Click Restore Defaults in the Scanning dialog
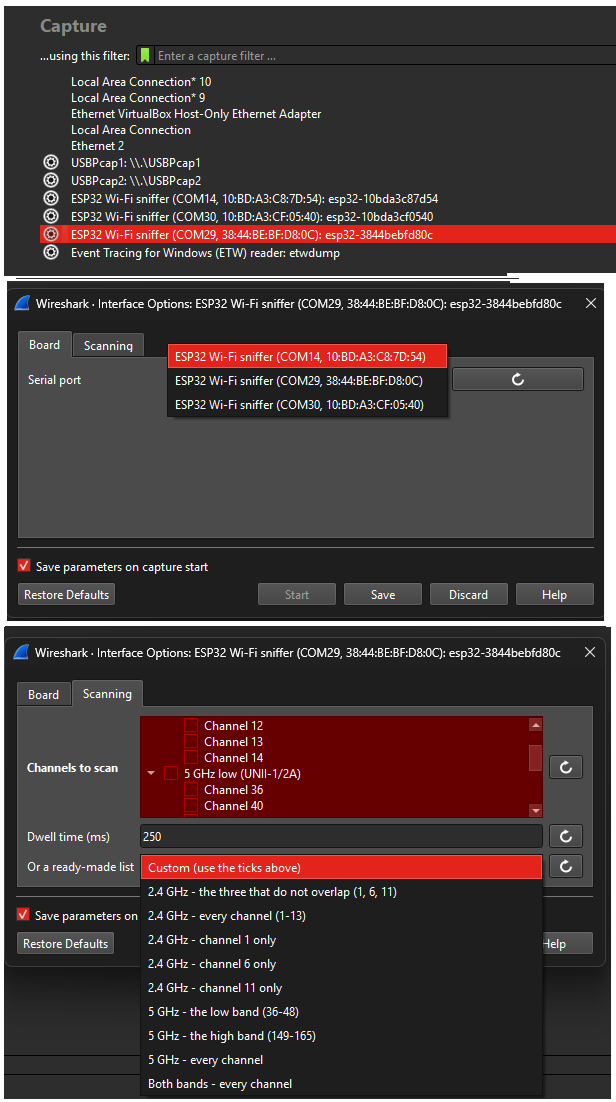This screenshot has width=616, height=1102. pyautogui.click(x=65, y=943)
